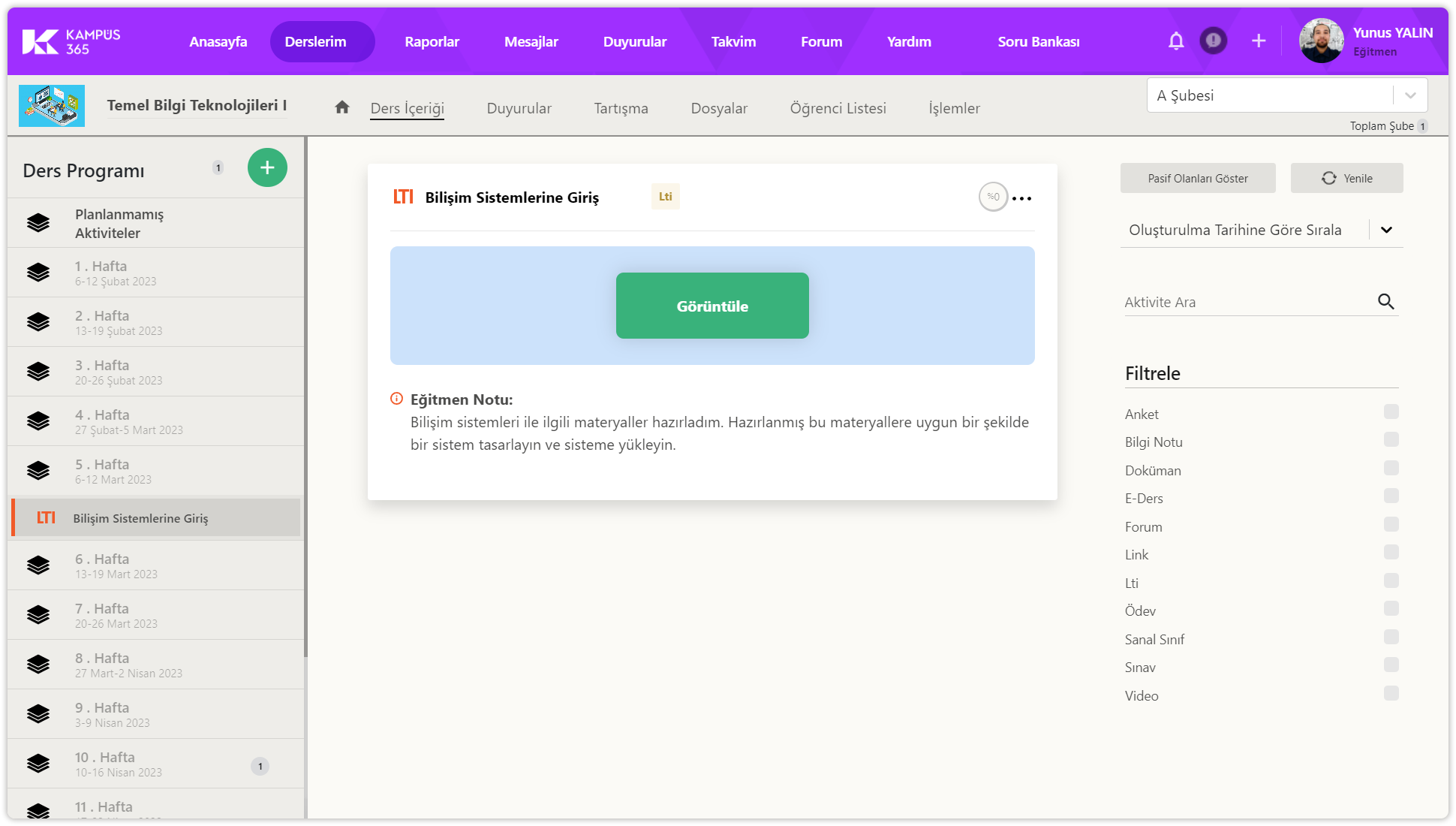This screenshot has width=1456, height=826.
Task: Open three-dot menu of Bilişim Sistemlerine Giriş
Action: [x=1021, y=198]
